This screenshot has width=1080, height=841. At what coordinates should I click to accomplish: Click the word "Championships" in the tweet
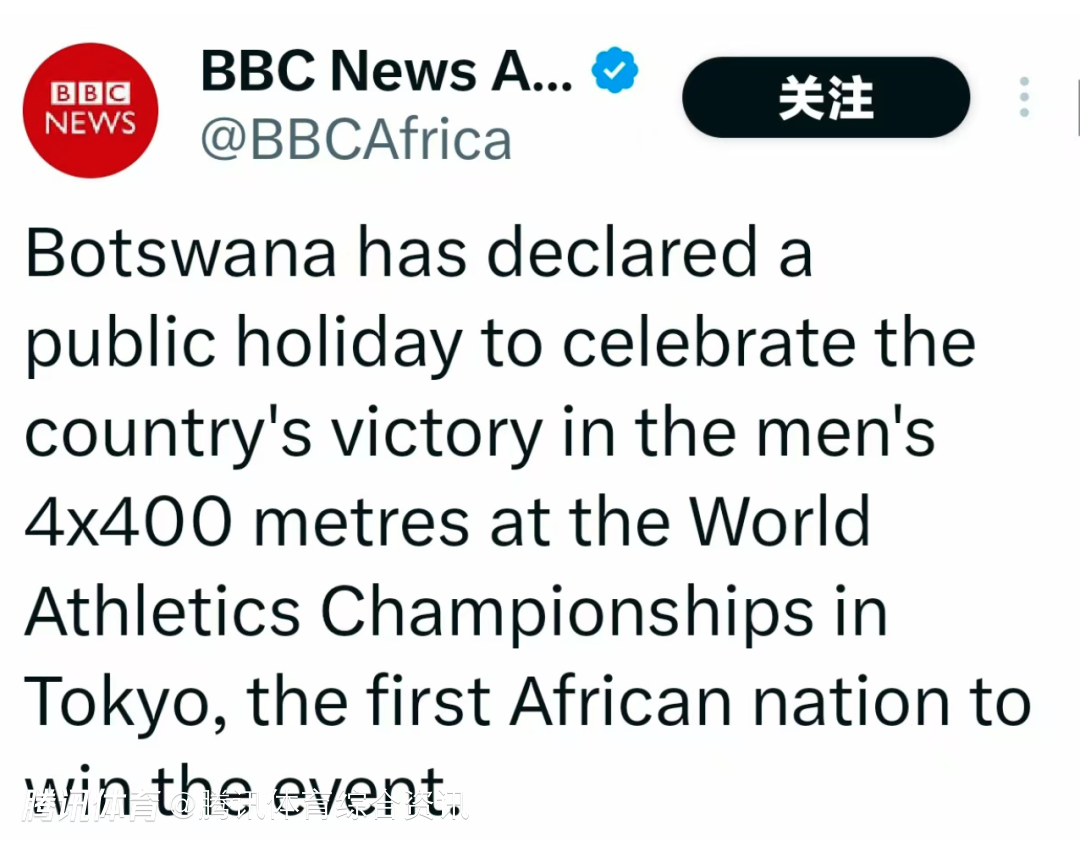(x=566, y=612)
